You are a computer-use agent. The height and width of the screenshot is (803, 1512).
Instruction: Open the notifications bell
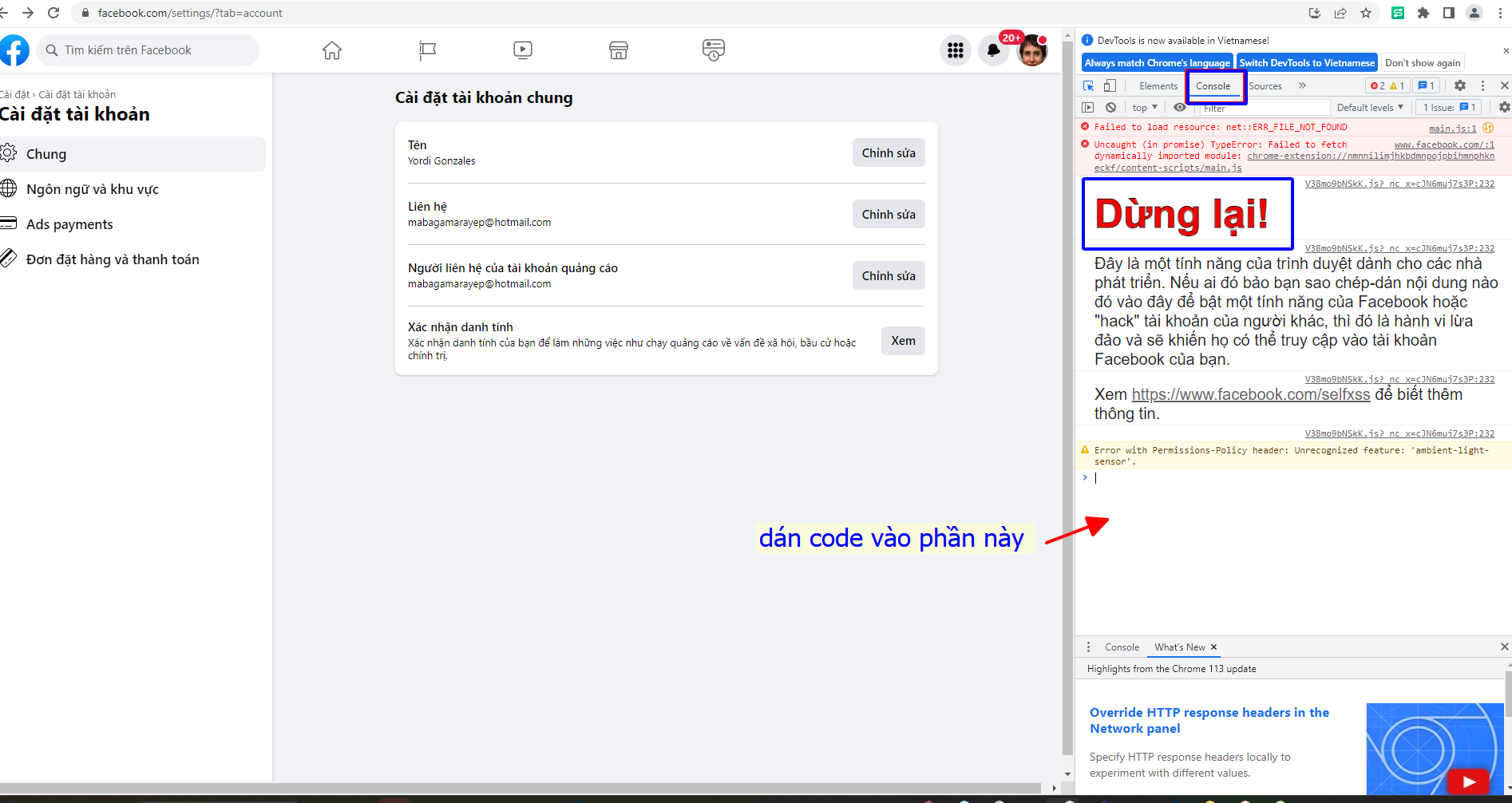tap(993, 50)
